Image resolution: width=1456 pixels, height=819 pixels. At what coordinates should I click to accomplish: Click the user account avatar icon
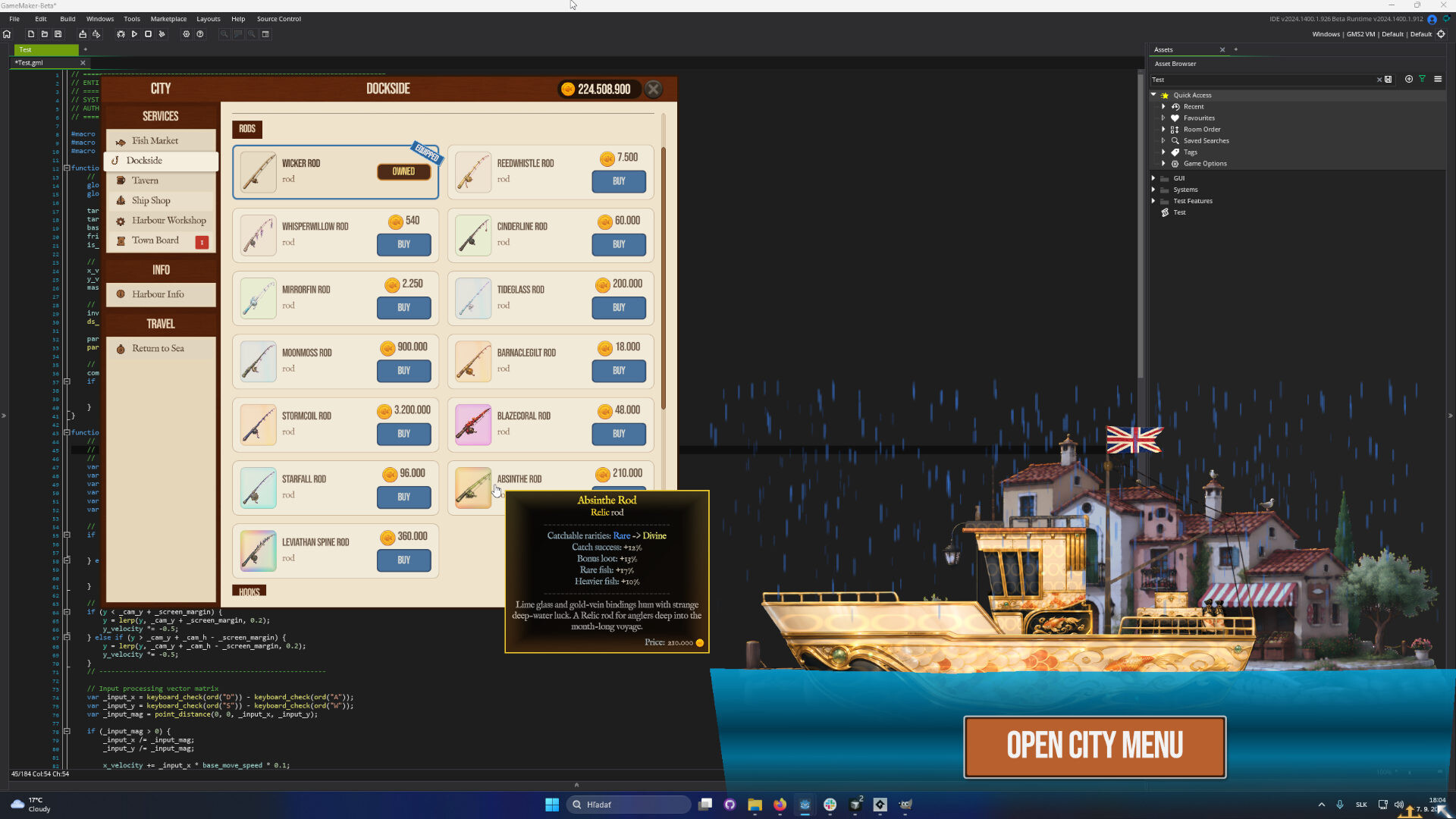(x=1432, y=20)
